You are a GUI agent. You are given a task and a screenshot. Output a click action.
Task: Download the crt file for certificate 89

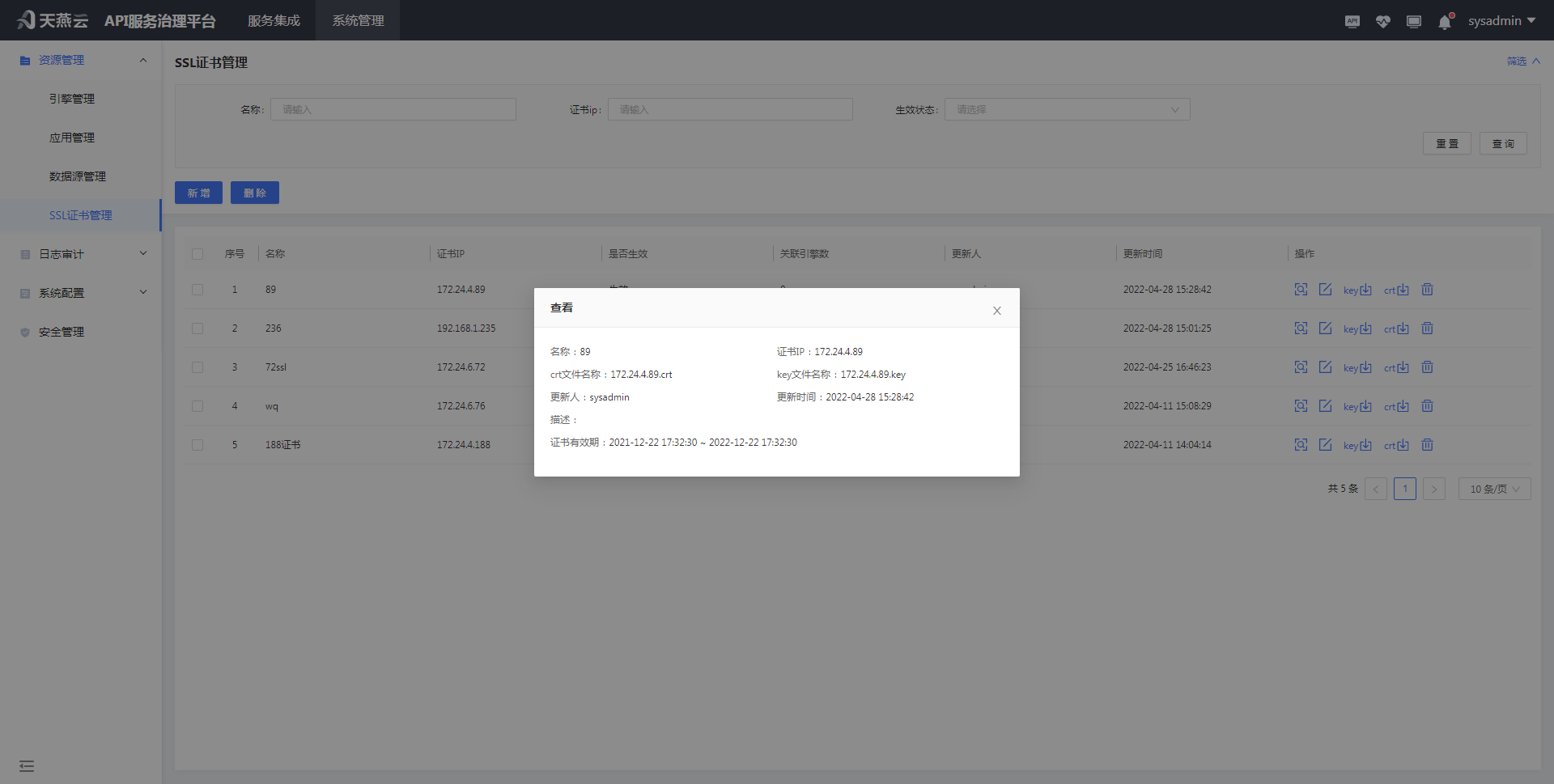(1396, 289)
